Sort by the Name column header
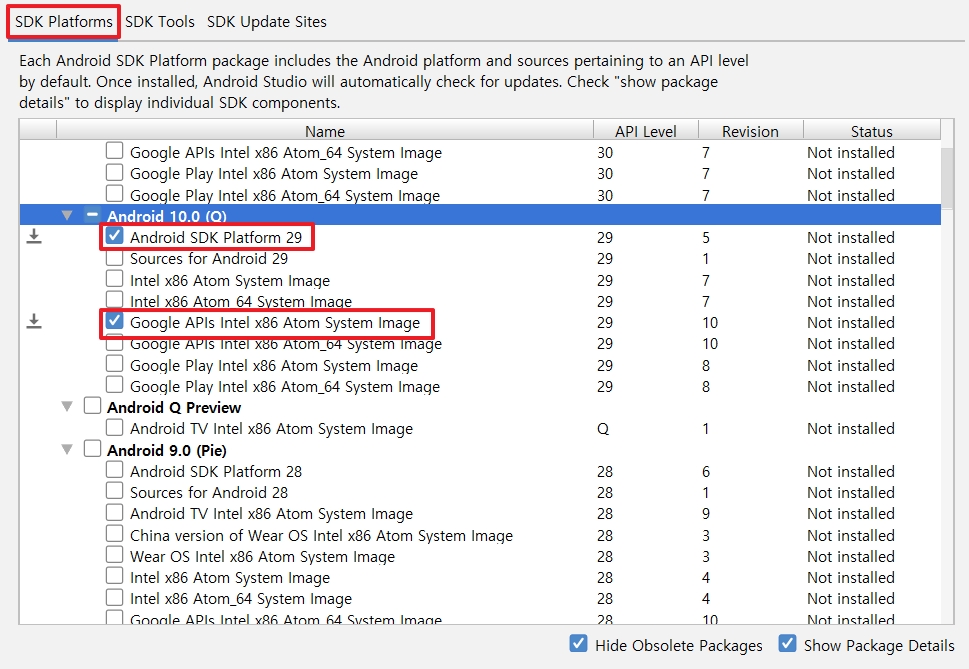 click(x=325, y=131)
